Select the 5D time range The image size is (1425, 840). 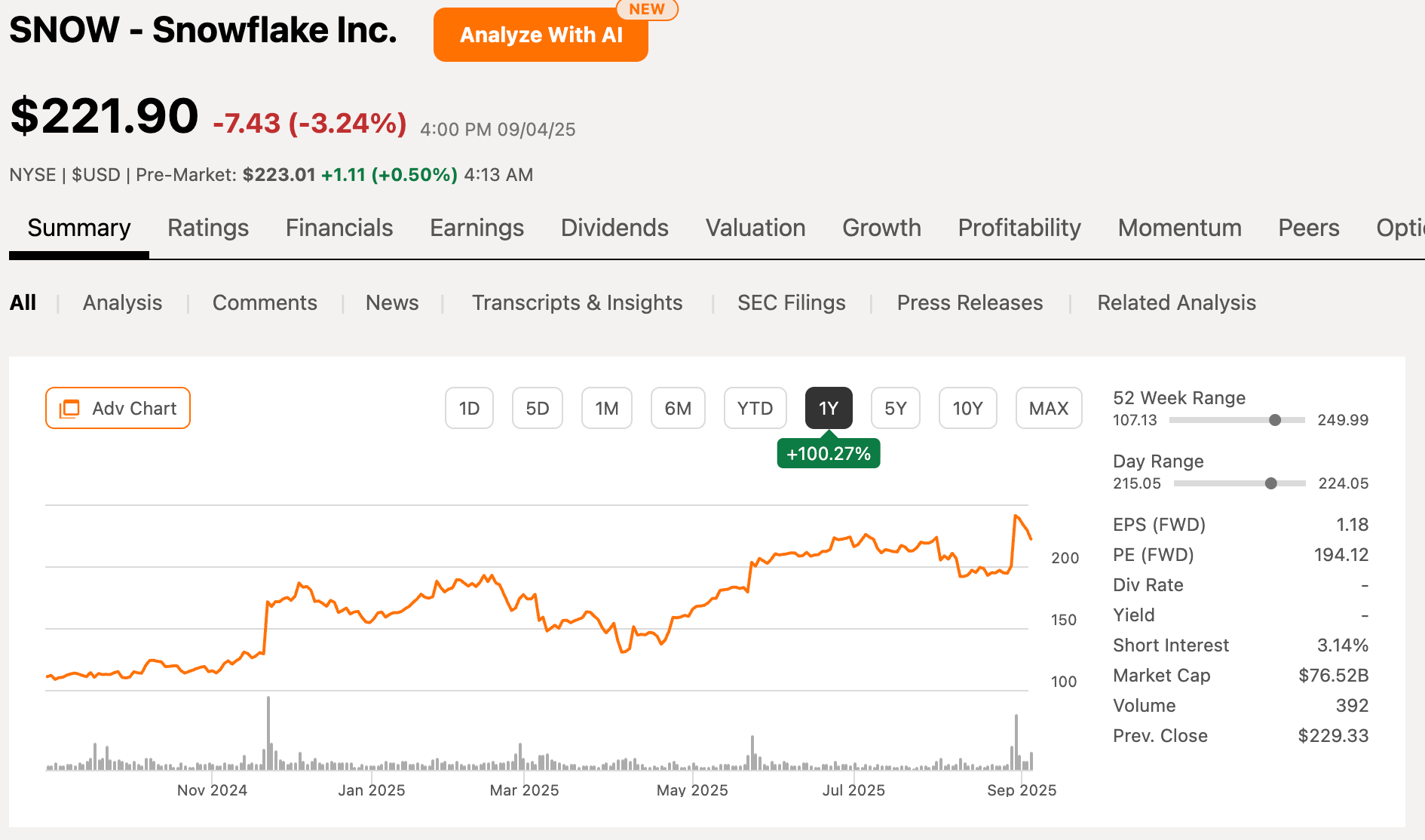click(537, 408)
